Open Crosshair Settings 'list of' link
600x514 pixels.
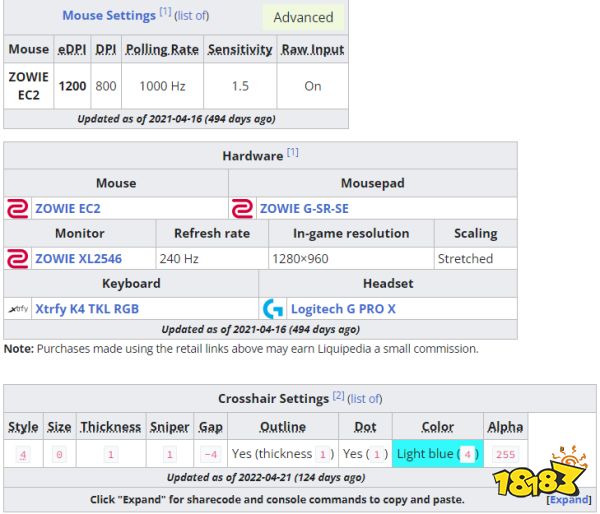pyautogui.click(x=365, y=399)
